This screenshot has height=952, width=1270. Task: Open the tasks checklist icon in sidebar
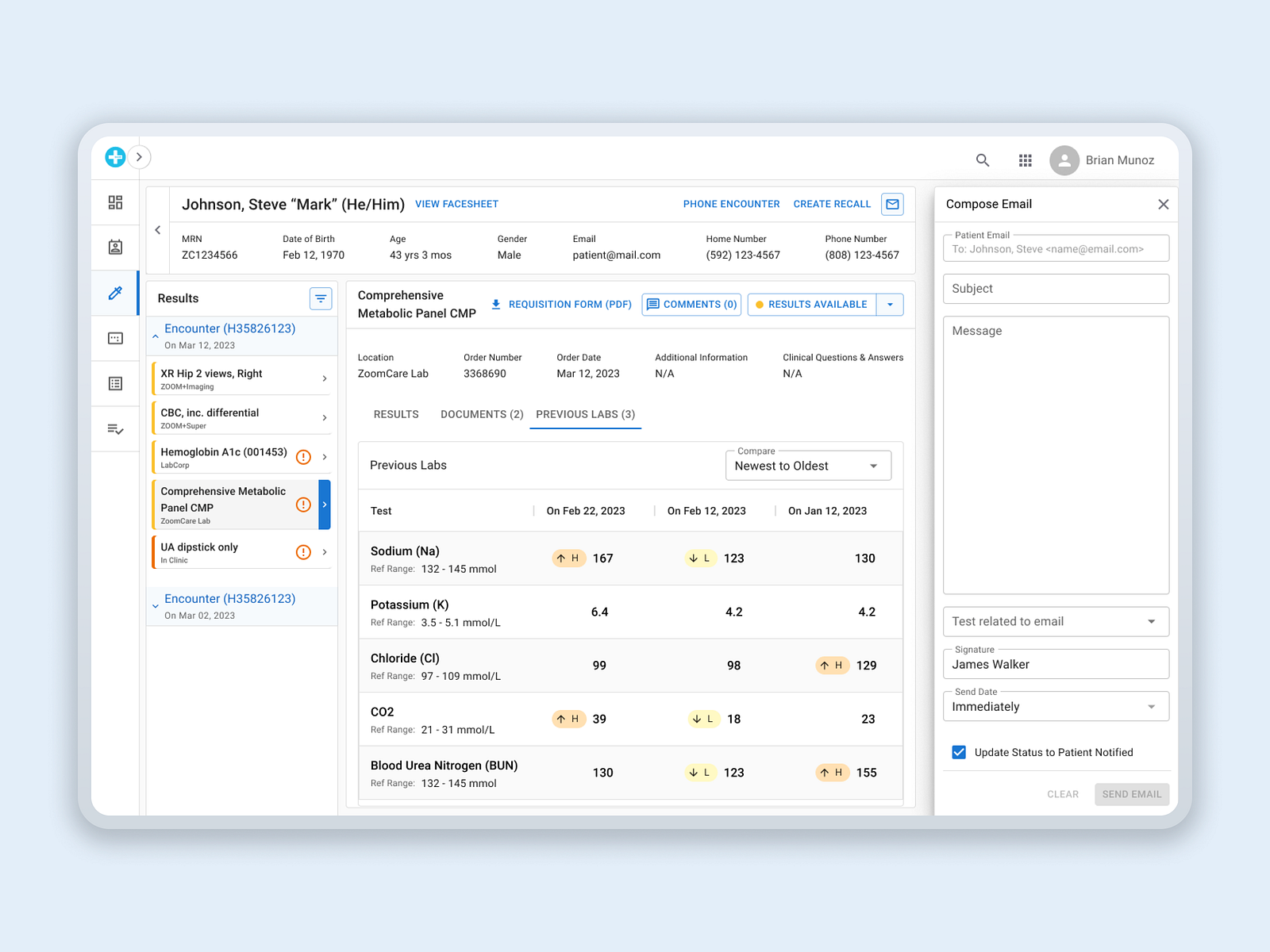click(114, 428)
